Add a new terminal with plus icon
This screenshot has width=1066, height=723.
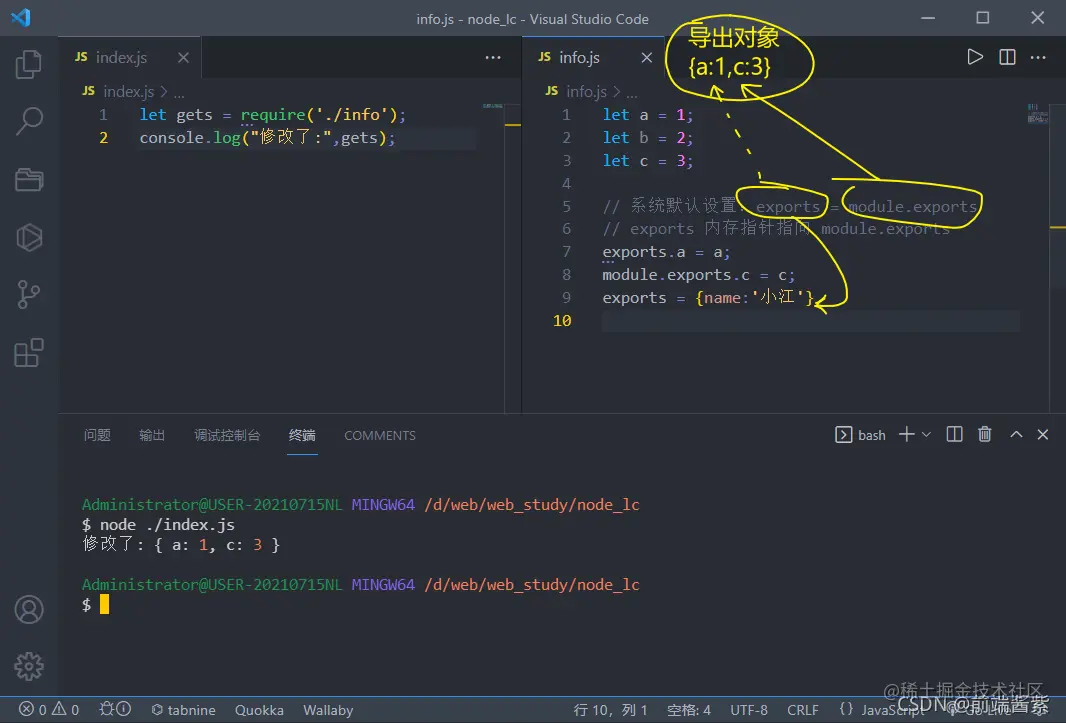pos(906,434)
